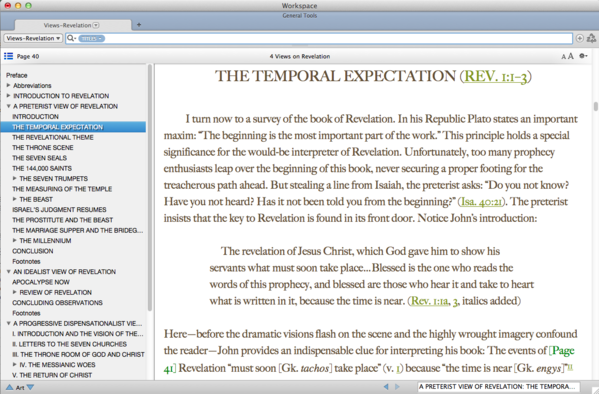Open Israel's Judgment Resumes
The width and height of the screenshot is (599, 394).
click(59, 209)
